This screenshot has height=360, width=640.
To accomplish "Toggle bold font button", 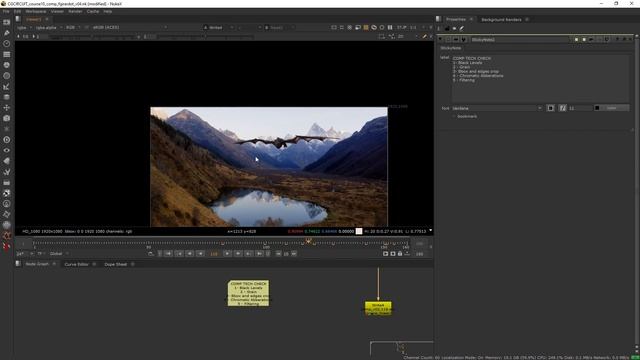I will click(551, 108).
